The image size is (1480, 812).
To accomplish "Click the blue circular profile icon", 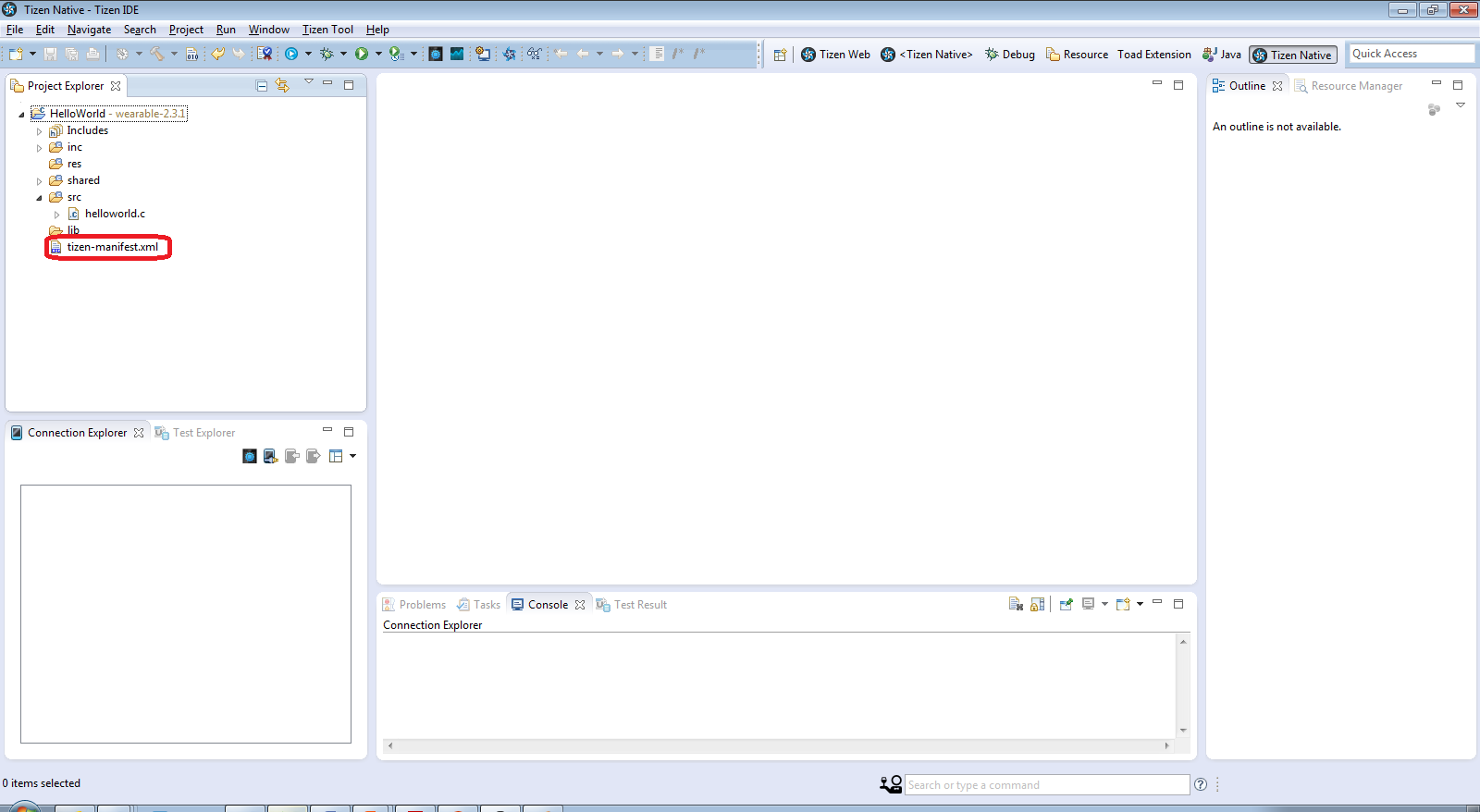I will 291,54.
